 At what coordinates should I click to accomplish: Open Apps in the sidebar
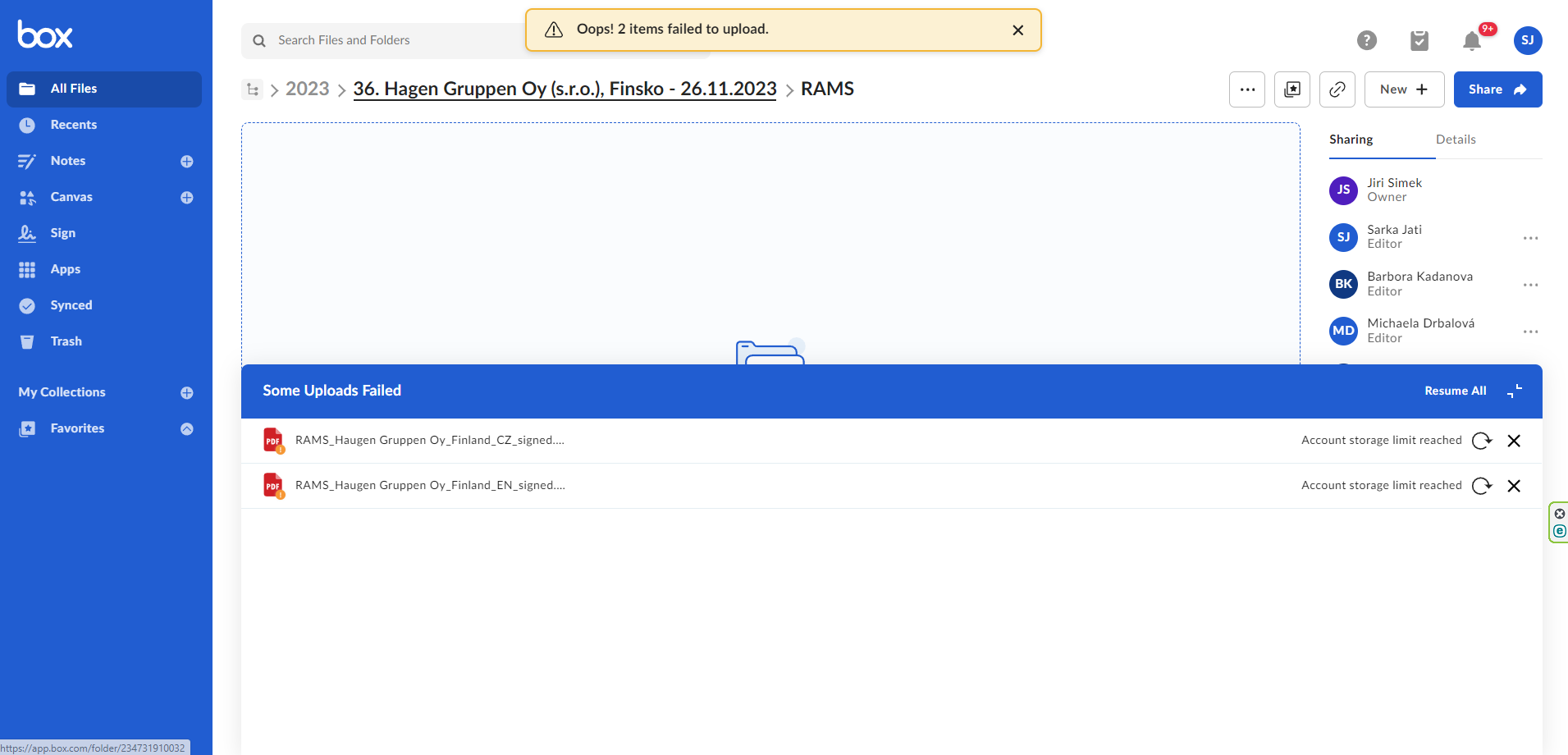(x=65, y=269)
